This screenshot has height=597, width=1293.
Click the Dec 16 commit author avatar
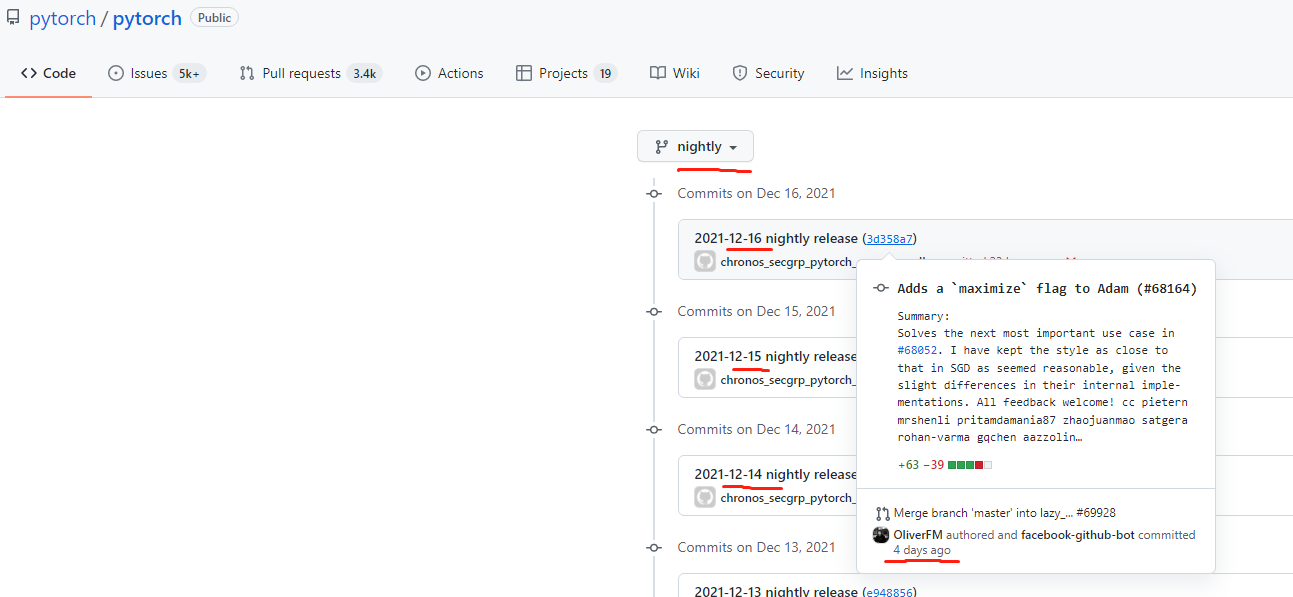pos(705,261)
